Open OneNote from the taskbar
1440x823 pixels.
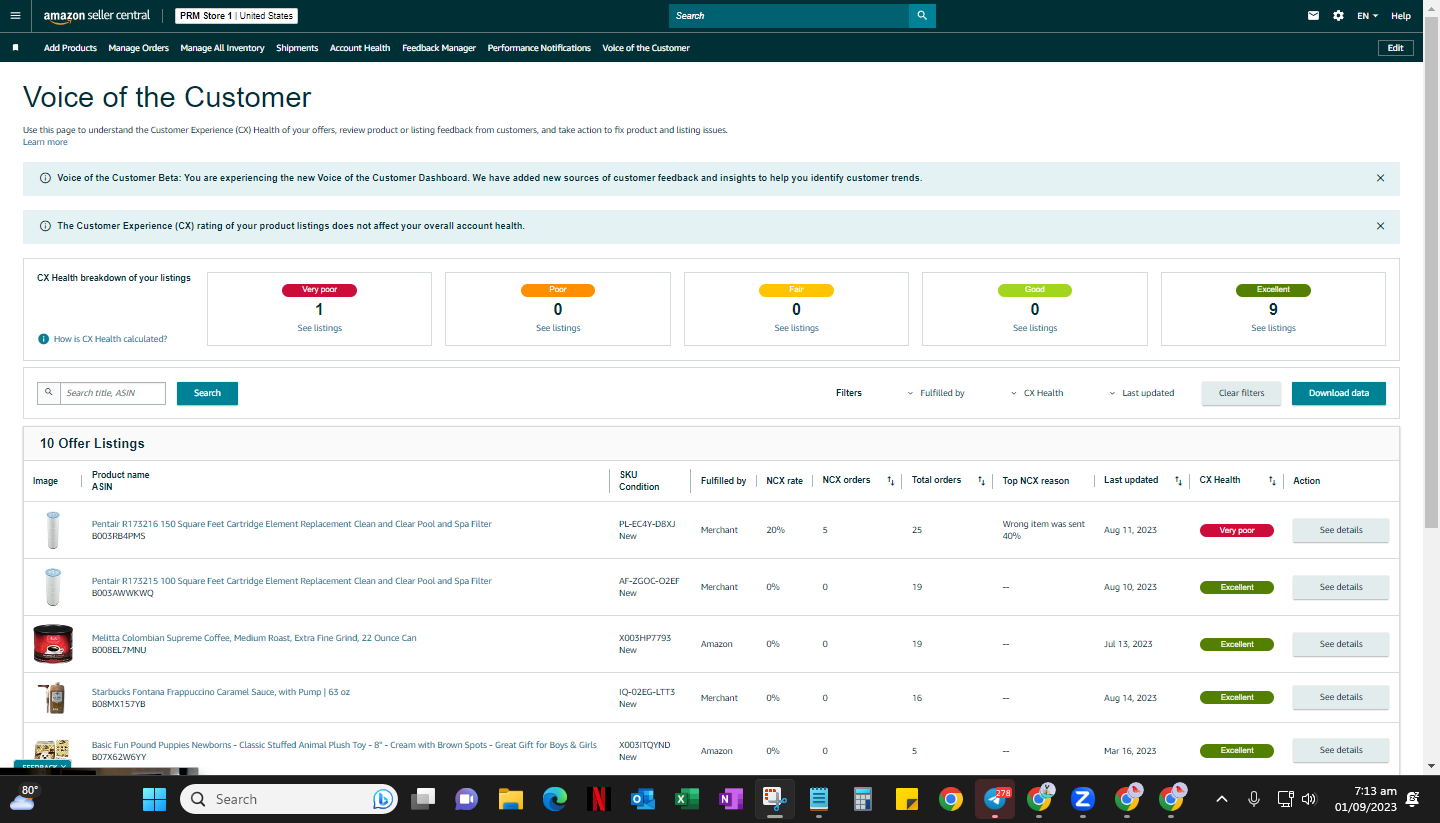click(x=730, y=799)
